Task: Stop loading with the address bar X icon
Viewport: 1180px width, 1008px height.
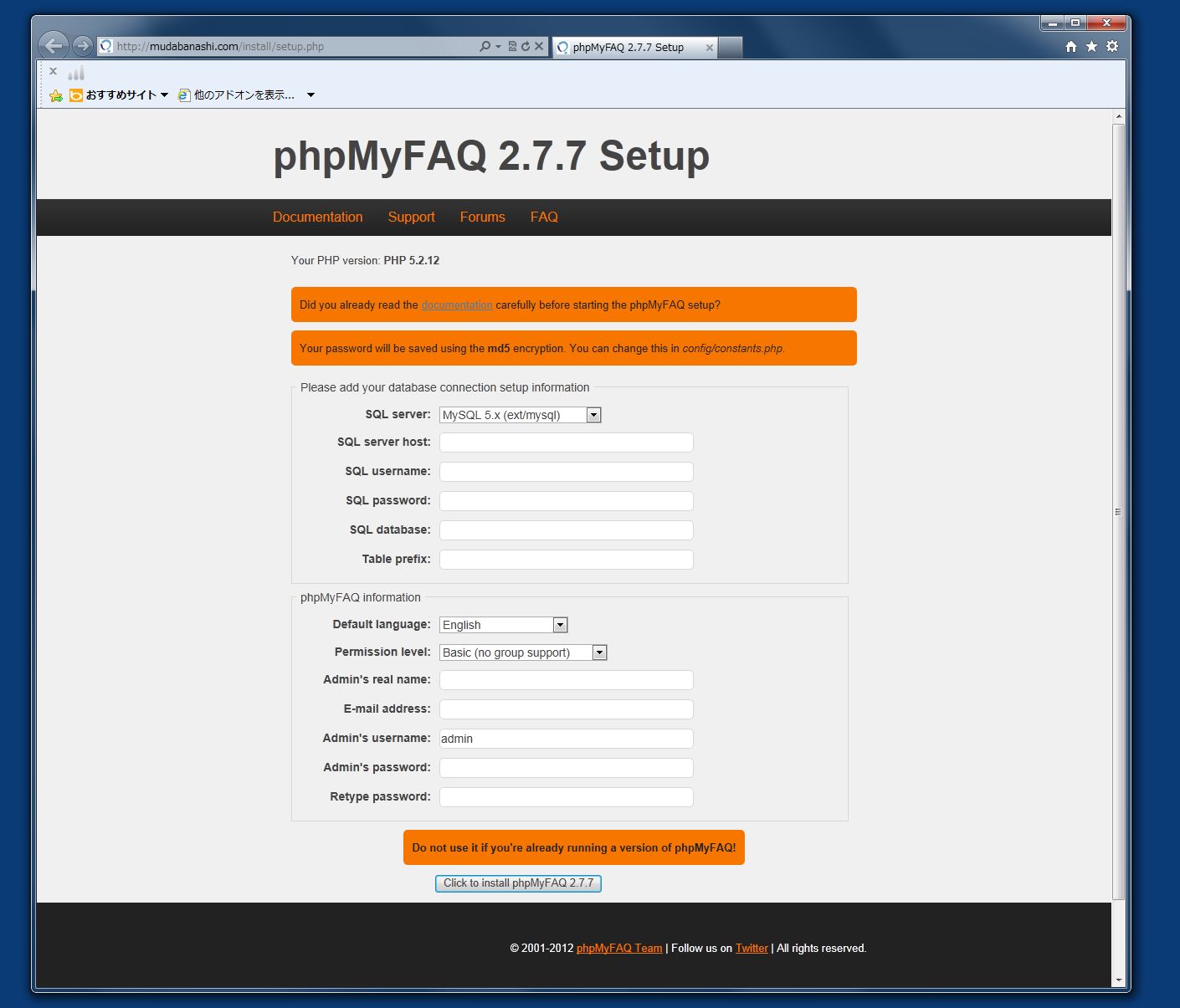Action: 539,46
